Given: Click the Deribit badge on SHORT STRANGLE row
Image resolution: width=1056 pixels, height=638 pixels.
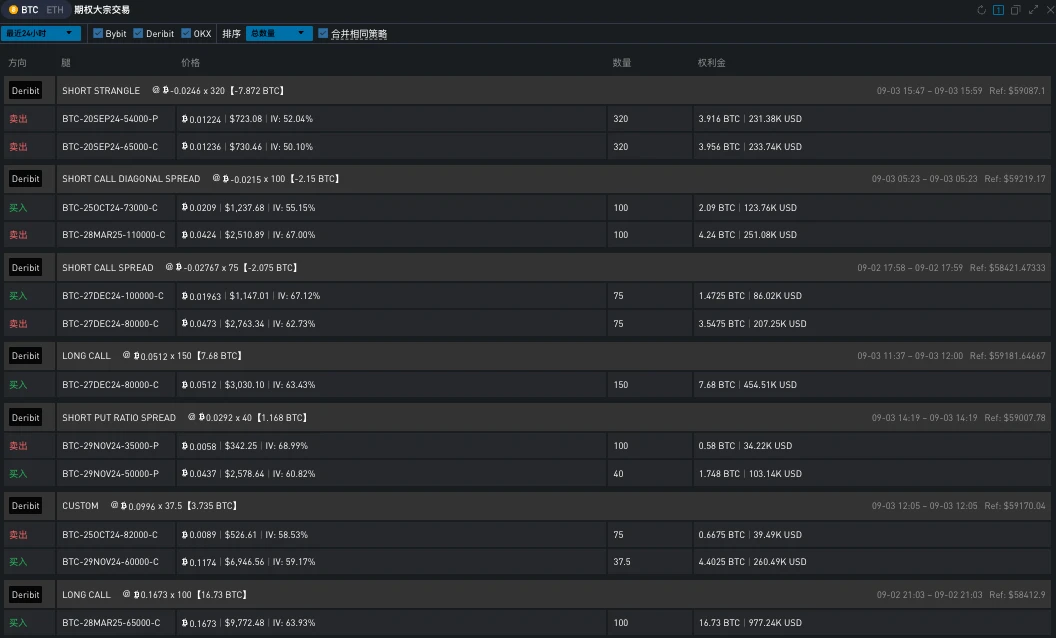Looking at the screenshot, I should 26,90.
